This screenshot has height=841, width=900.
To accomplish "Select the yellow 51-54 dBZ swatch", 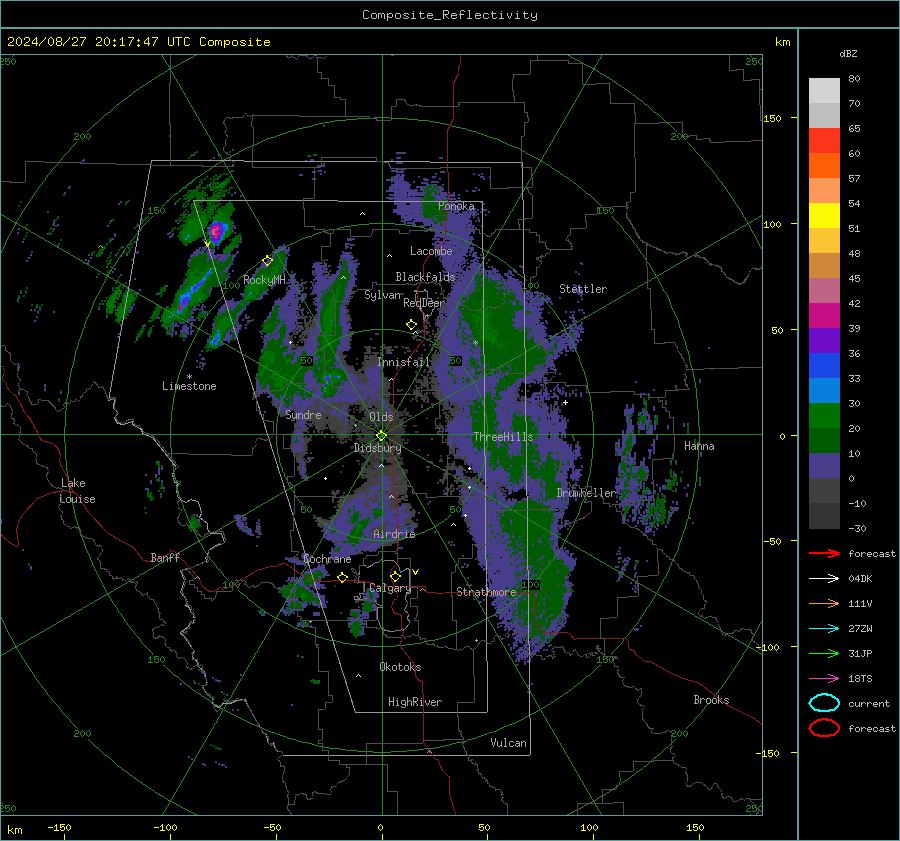I will pyautogui.click(x=824, y=216).
